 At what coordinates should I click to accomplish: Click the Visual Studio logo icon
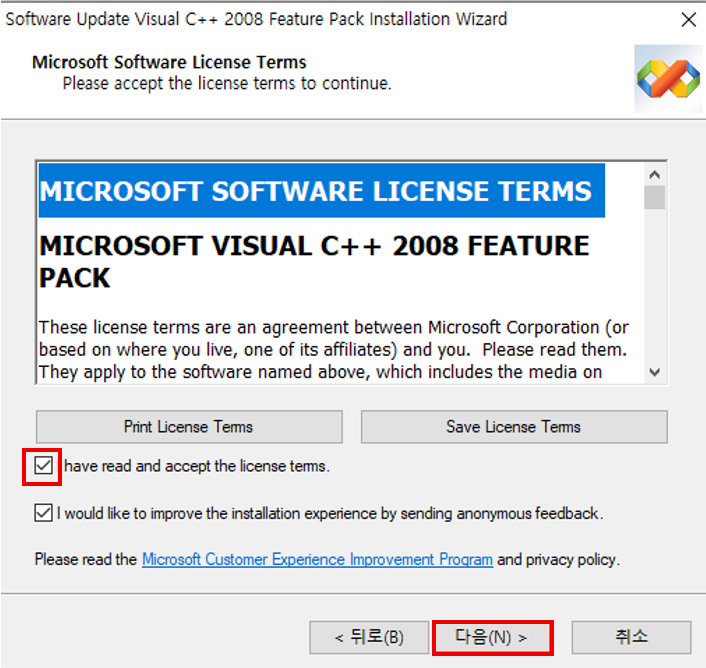pos(668,77)
